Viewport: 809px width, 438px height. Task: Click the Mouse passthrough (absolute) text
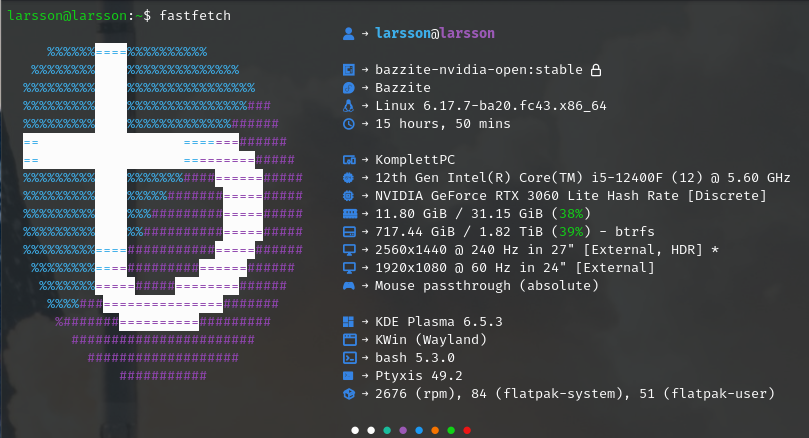487,286
